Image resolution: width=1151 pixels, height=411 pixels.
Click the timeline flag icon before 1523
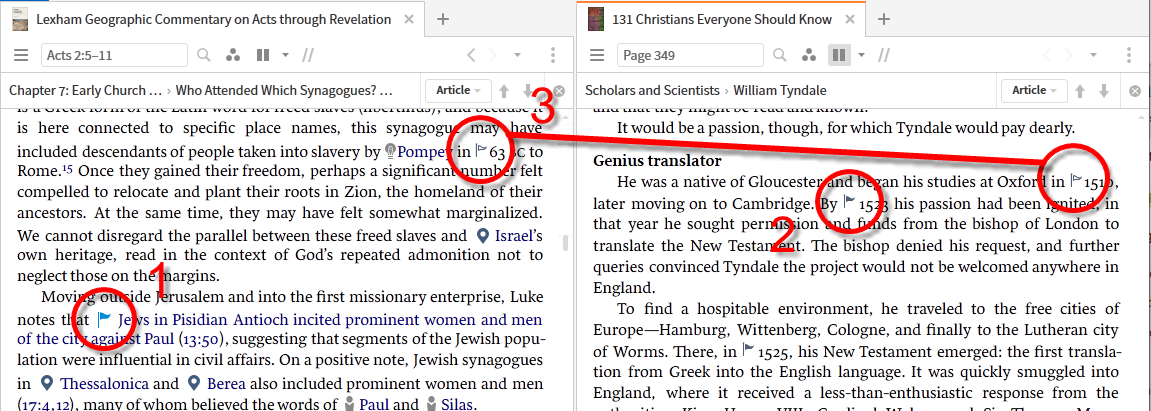tap(849, 201)
